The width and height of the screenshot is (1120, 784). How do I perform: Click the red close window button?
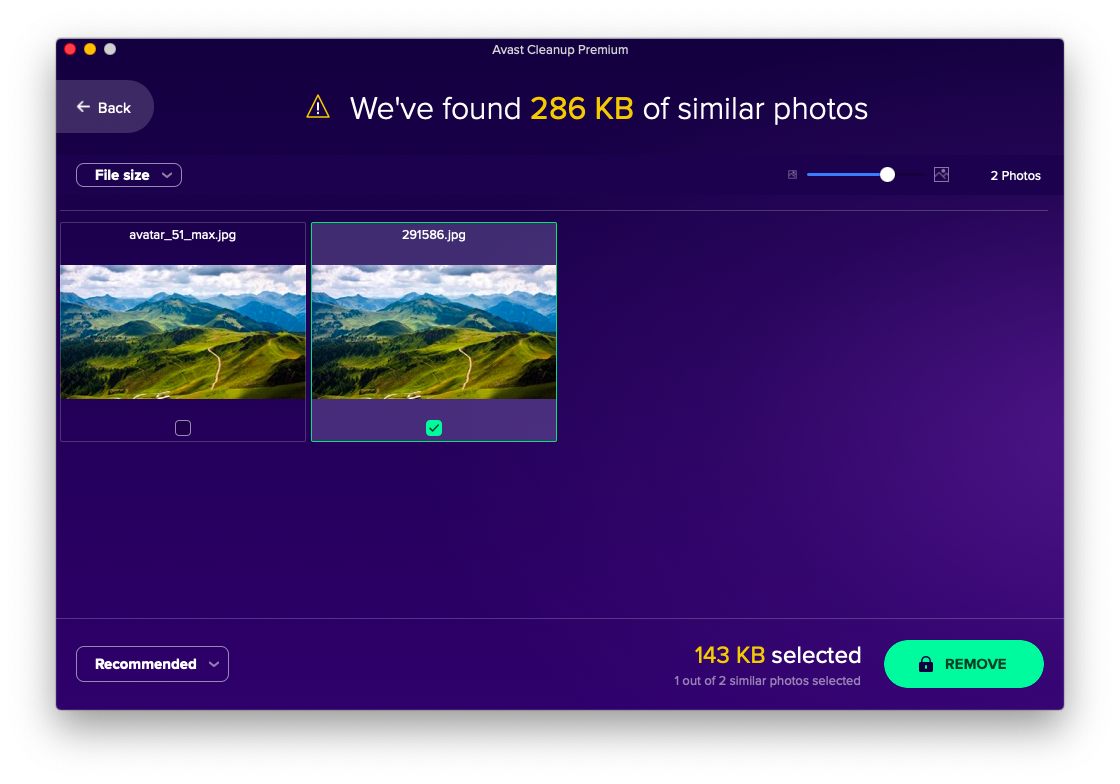tap(70, 49)
